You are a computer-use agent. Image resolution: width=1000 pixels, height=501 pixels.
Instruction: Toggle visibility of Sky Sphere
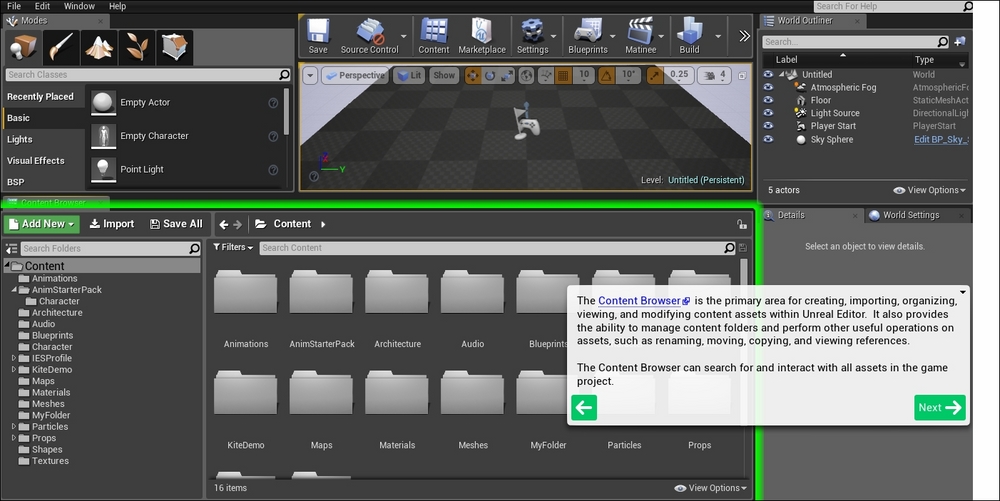click(x=768, y=140)
